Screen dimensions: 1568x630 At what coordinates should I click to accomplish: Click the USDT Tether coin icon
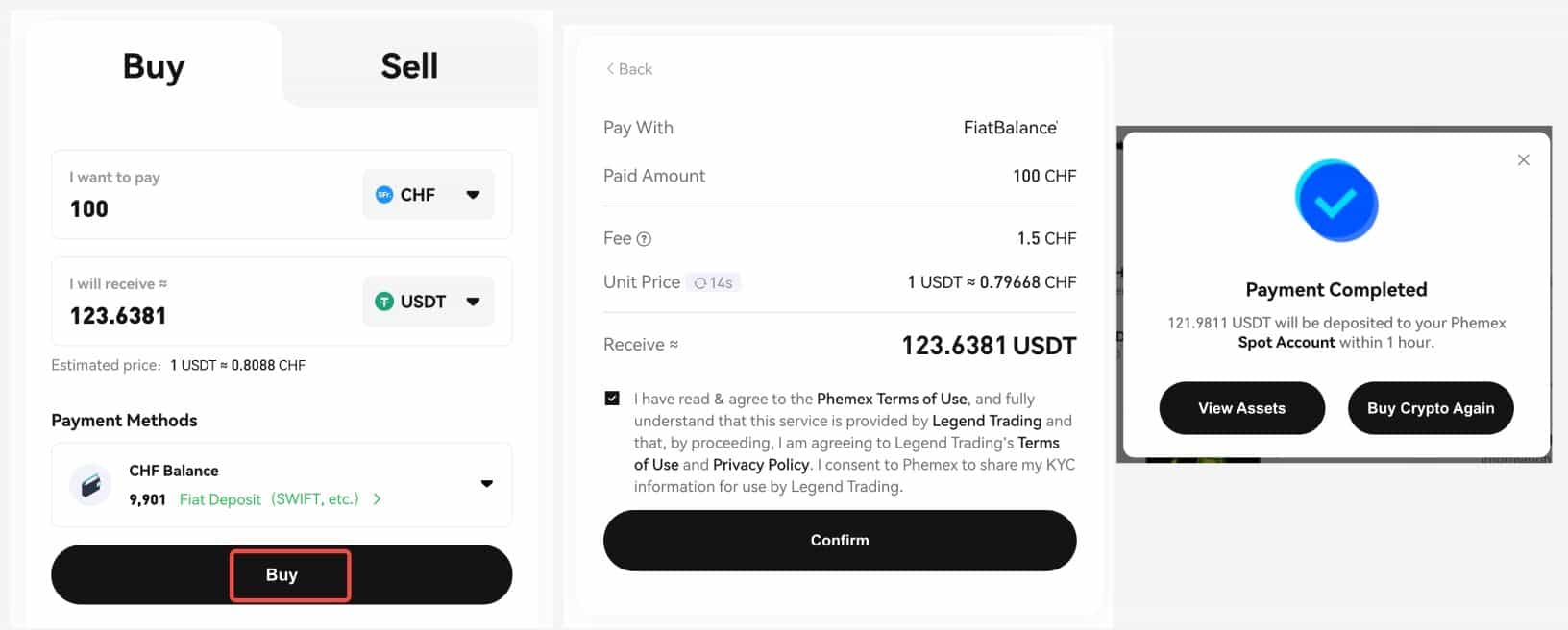[x=384, y=302]
